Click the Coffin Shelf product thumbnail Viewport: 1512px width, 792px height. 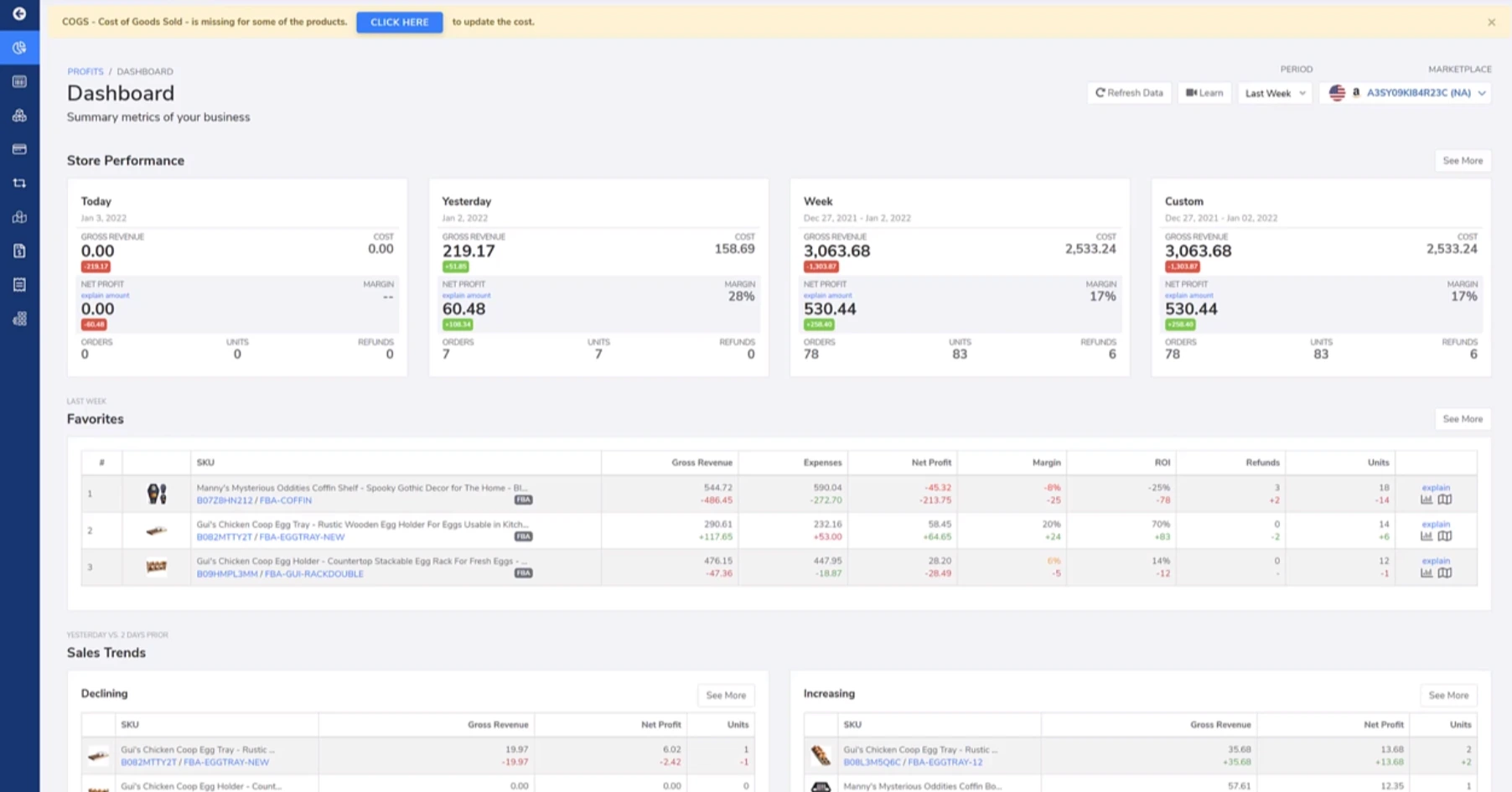pyautogui.click(x=157, y=494)
